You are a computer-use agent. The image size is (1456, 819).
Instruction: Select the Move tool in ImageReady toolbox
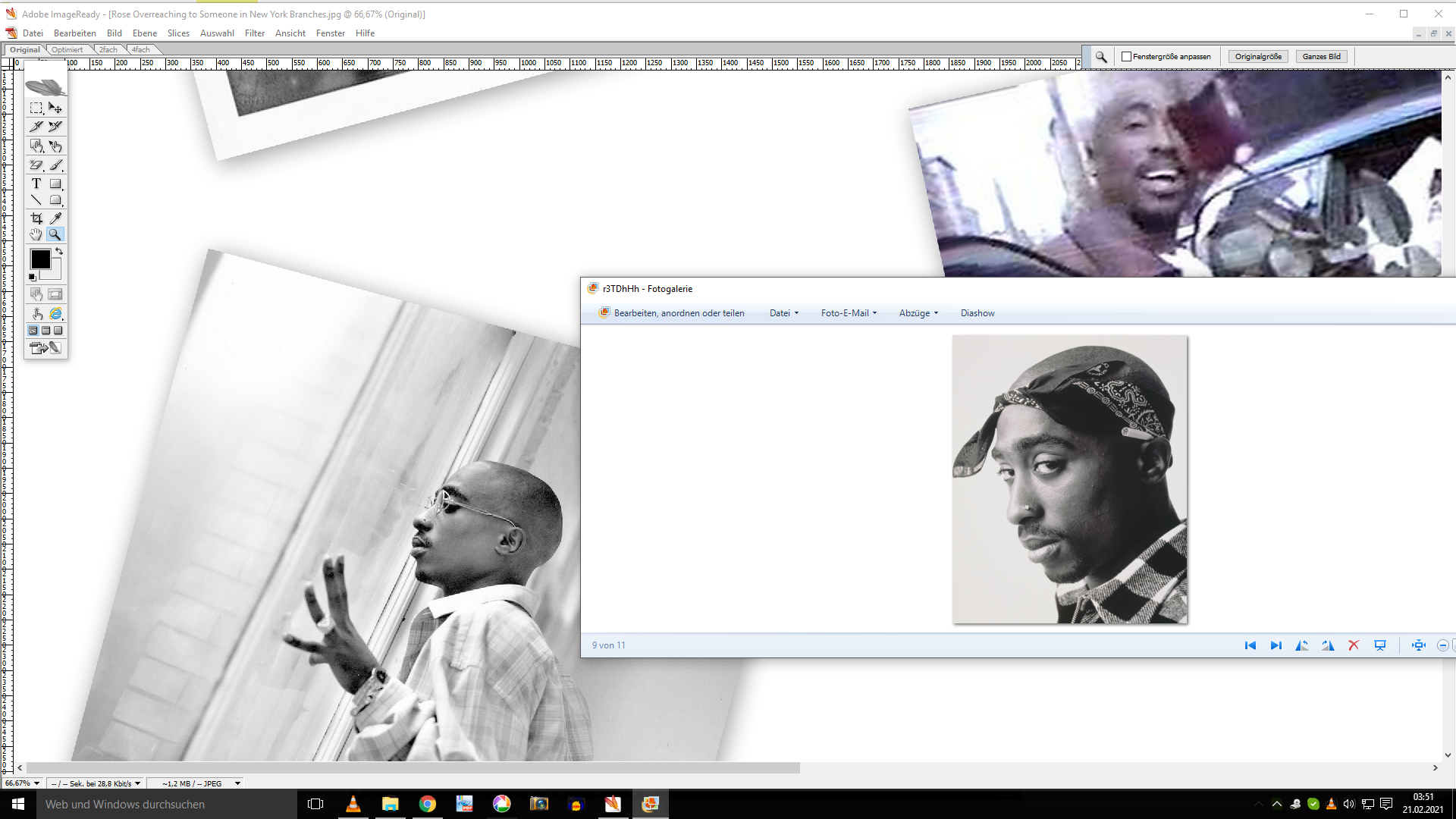(55, 108)
